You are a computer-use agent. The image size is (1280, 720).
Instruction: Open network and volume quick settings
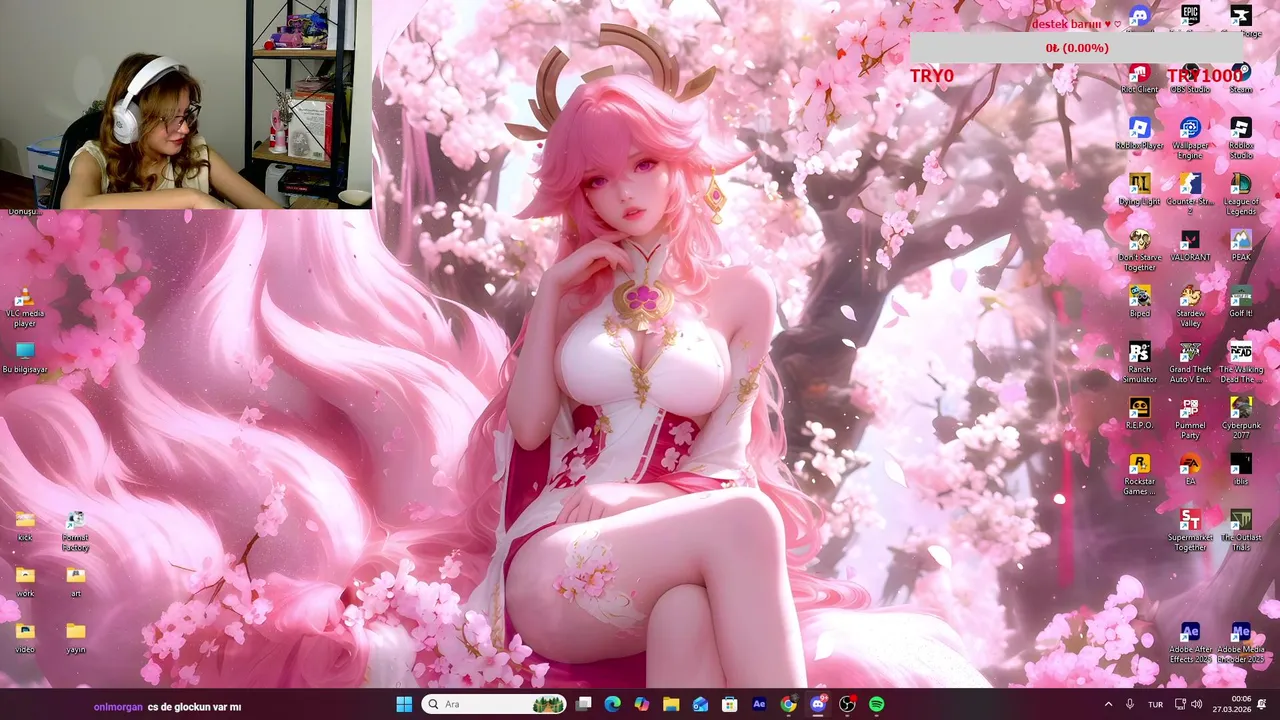coord(1188,704)
